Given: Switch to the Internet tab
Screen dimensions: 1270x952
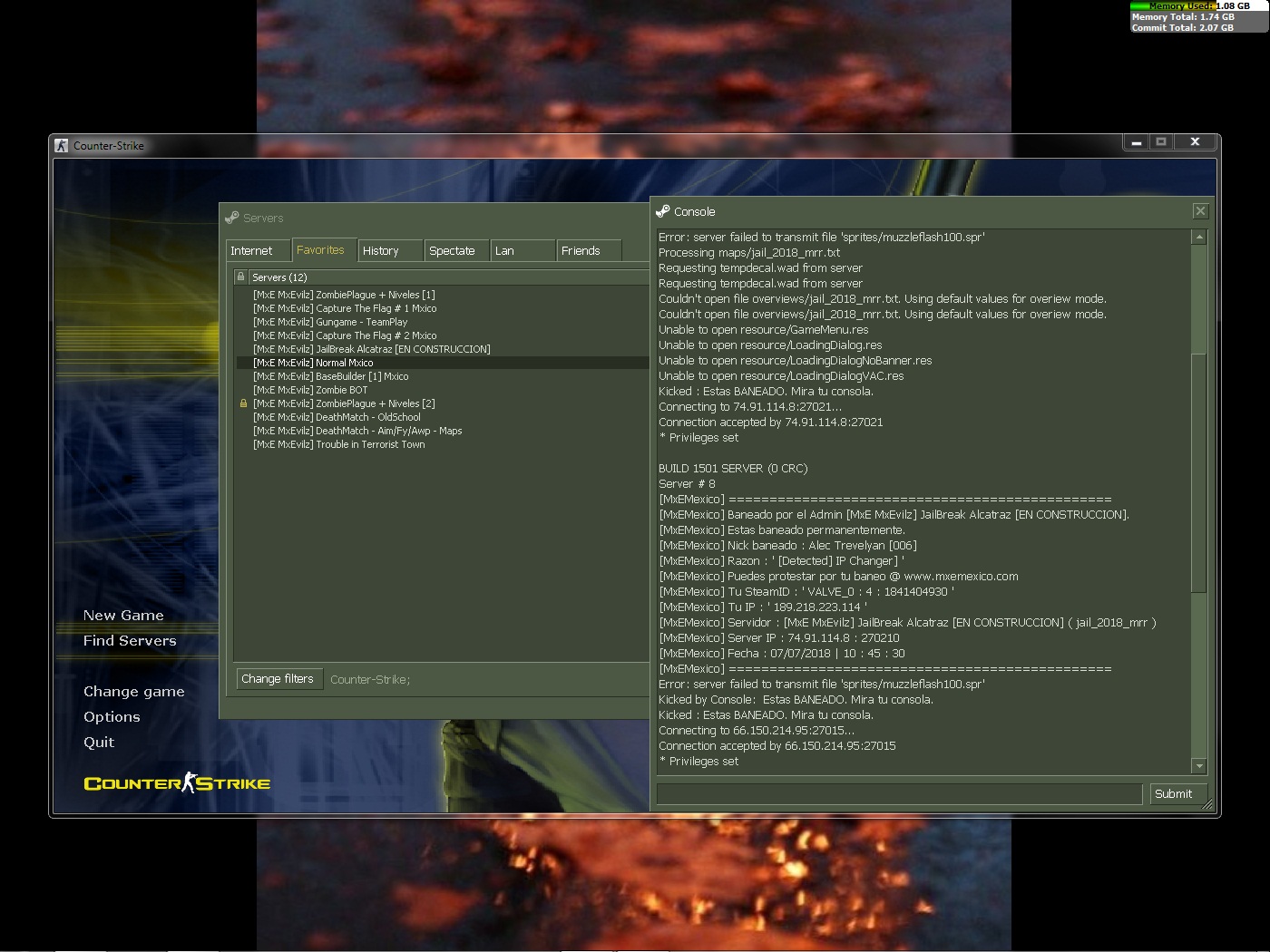Looking at the screenshot, I should pos(258,250).
